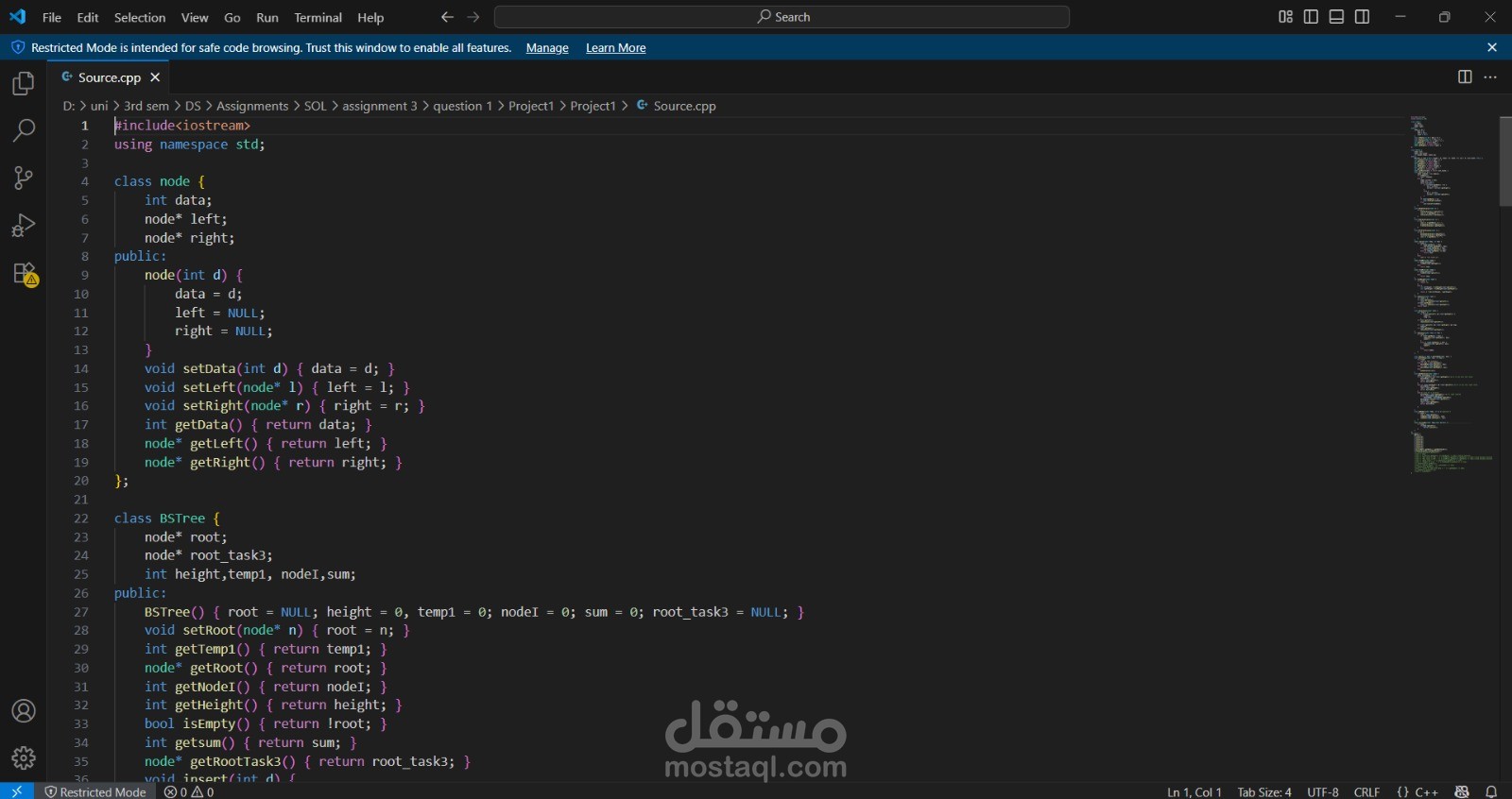Open the Go menu
Image resolution: width=1512 pixels, height=799 pixels.
(x=232, y=17)
